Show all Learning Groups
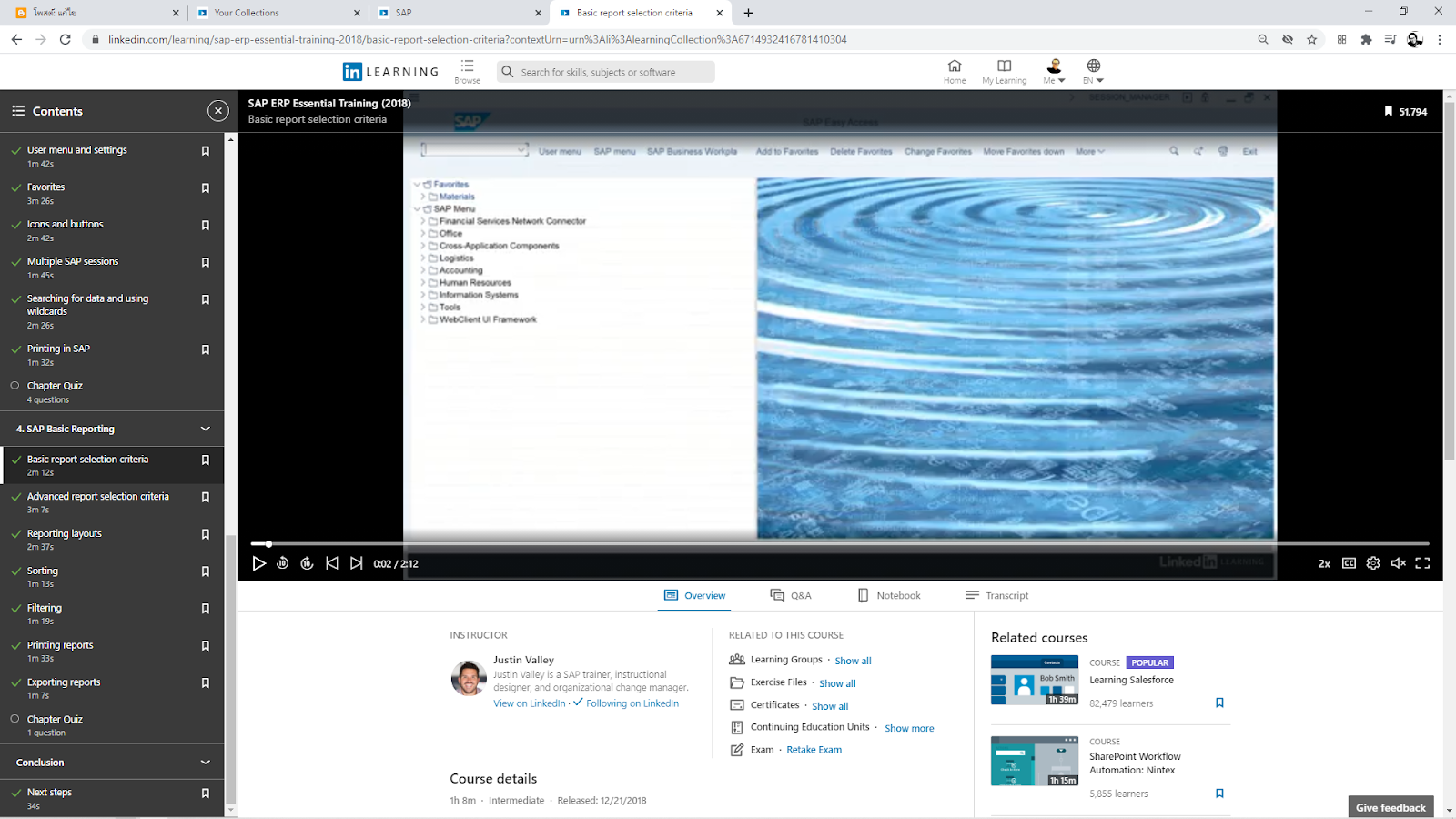Image resolution: width=1456 pixels, height=819 pixels. pos(853,661)
